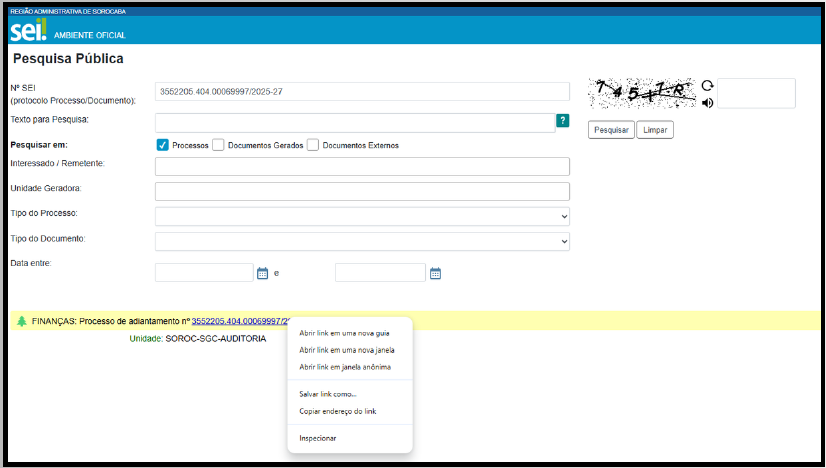Open process link 3552205.404.00069997

(x=241, y=321)
